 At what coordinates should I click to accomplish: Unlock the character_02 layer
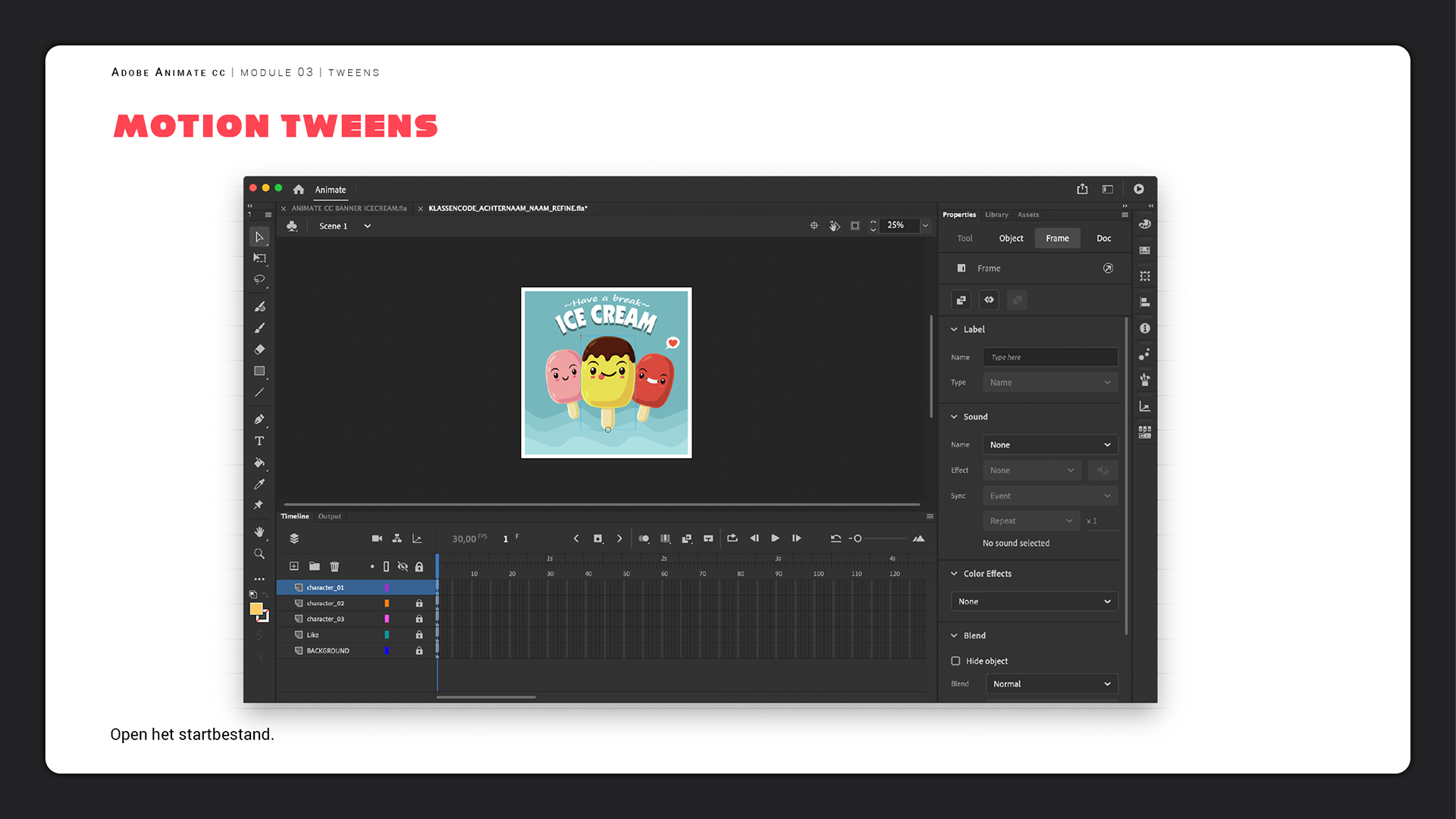419,604
